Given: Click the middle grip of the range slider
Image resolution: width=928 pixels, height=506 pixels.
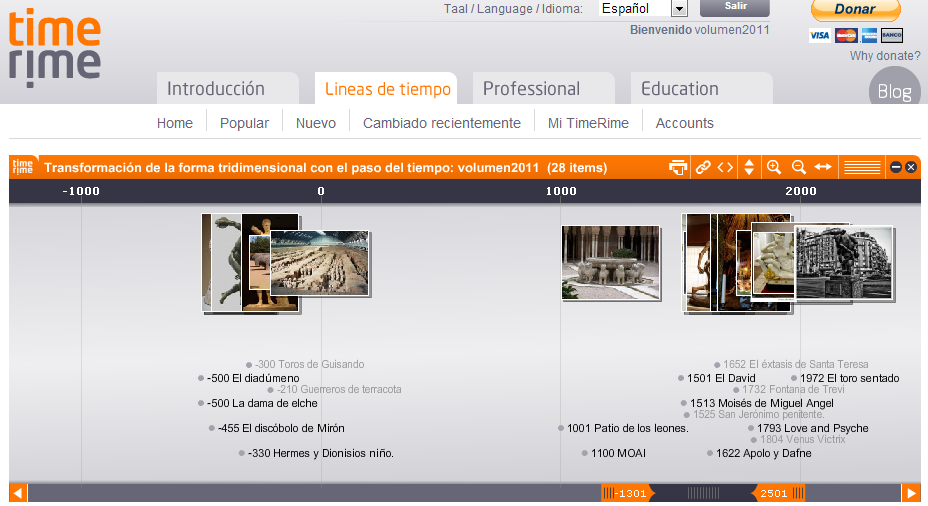Looking at the screenshot, I should click(x=703, y=493).
